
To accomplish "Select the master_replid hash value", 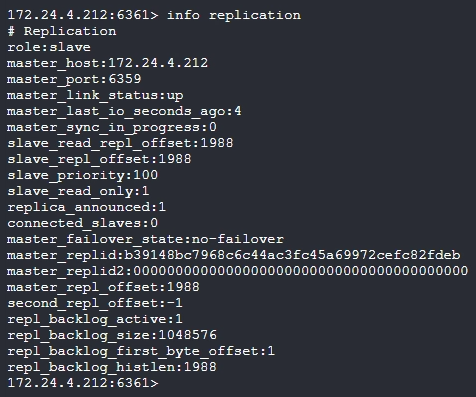I will pos(292,255).
